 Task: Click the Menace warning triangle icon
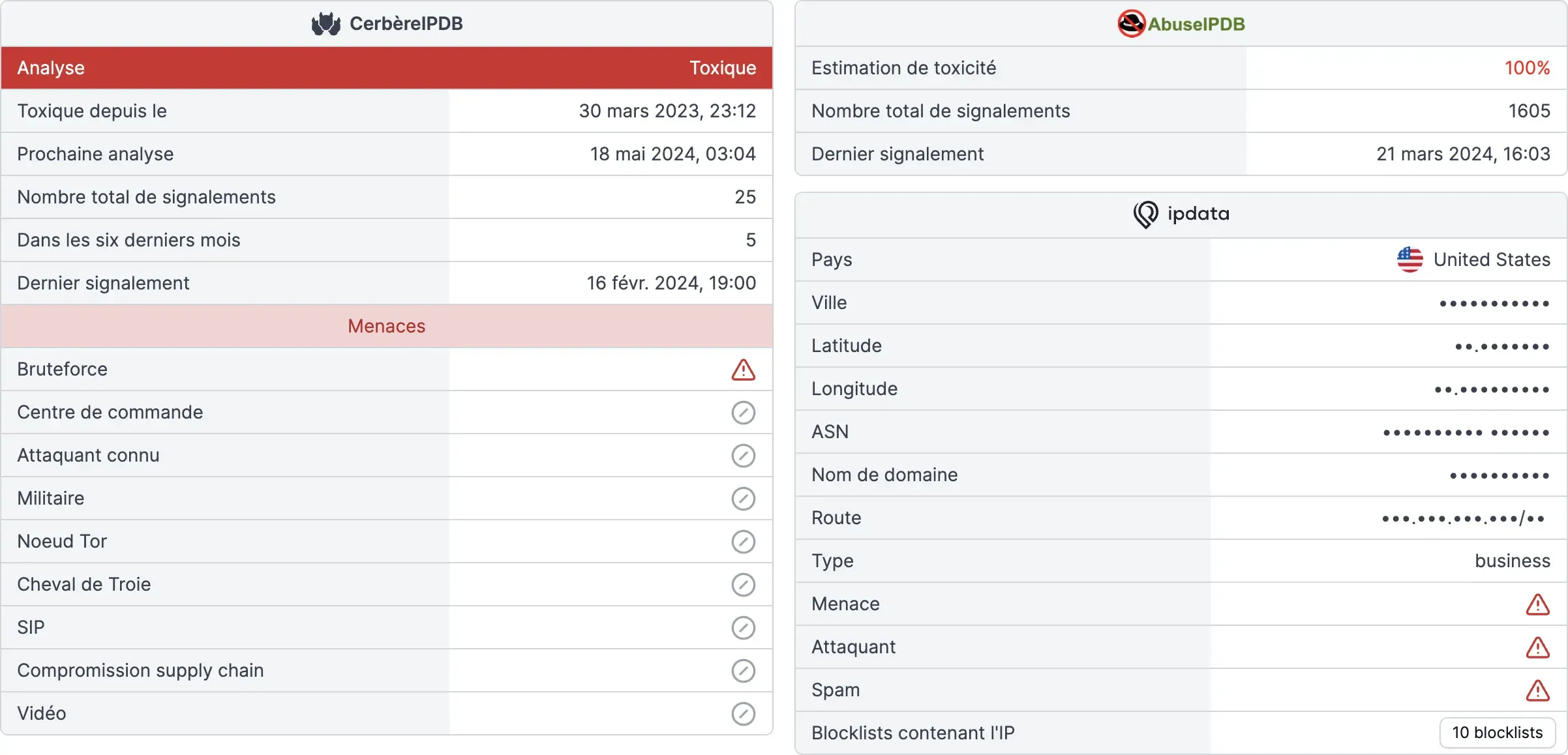[1537, 604]
